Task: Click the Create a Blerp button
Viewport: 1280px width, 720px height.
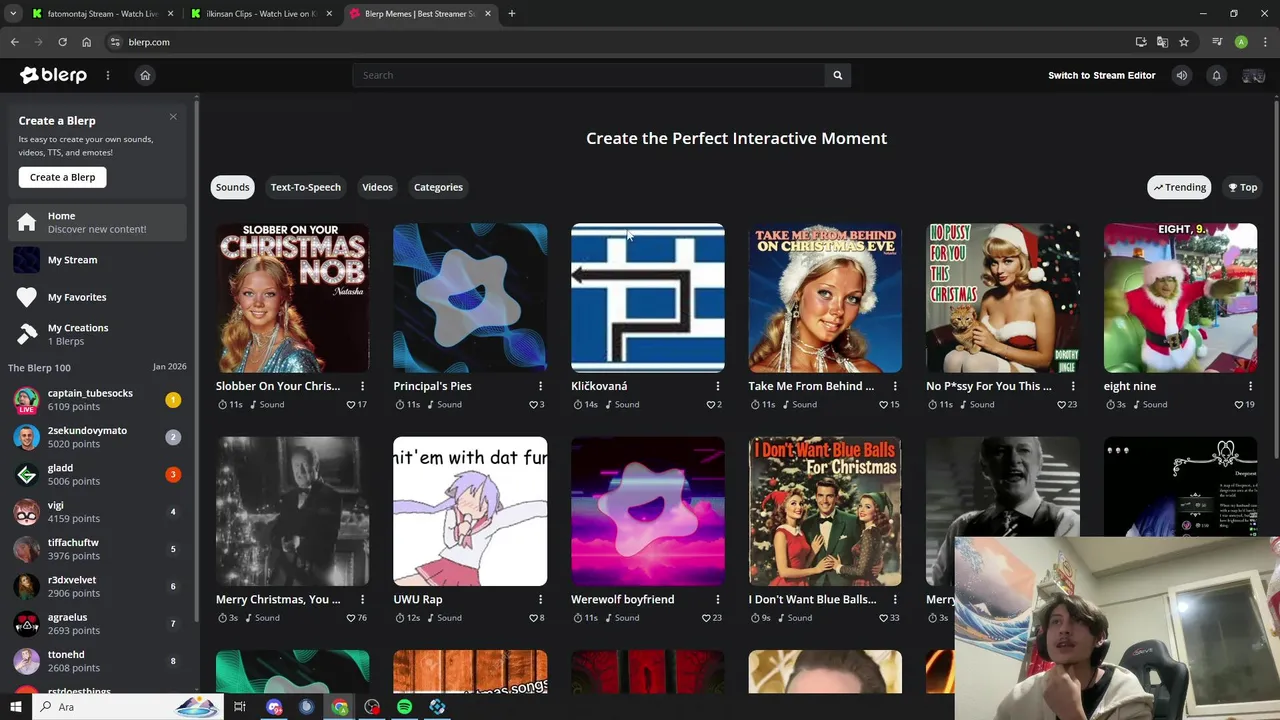Action: point(62,177)
